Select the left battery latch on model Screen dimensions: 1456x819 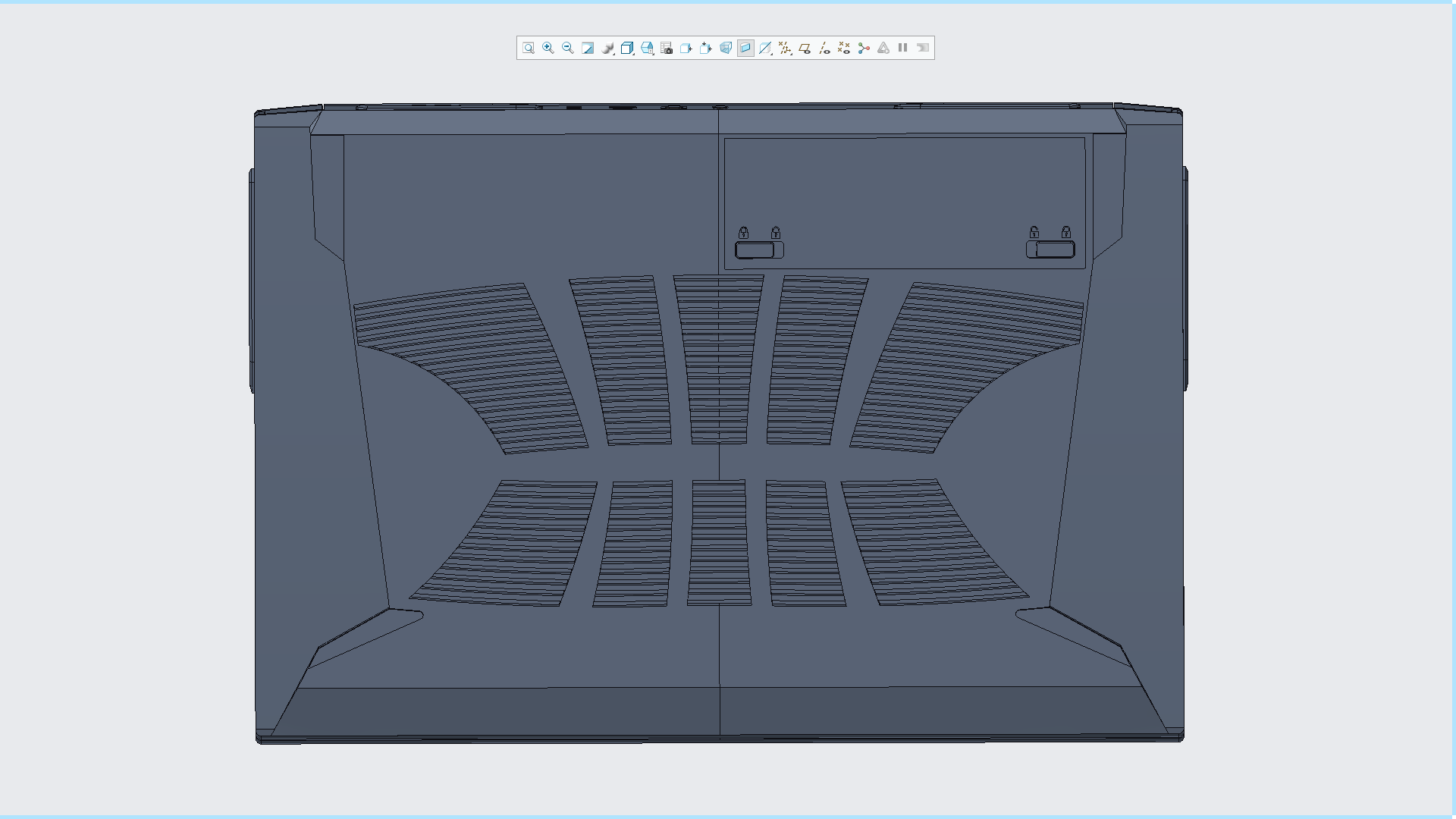(x=755, y=249)
